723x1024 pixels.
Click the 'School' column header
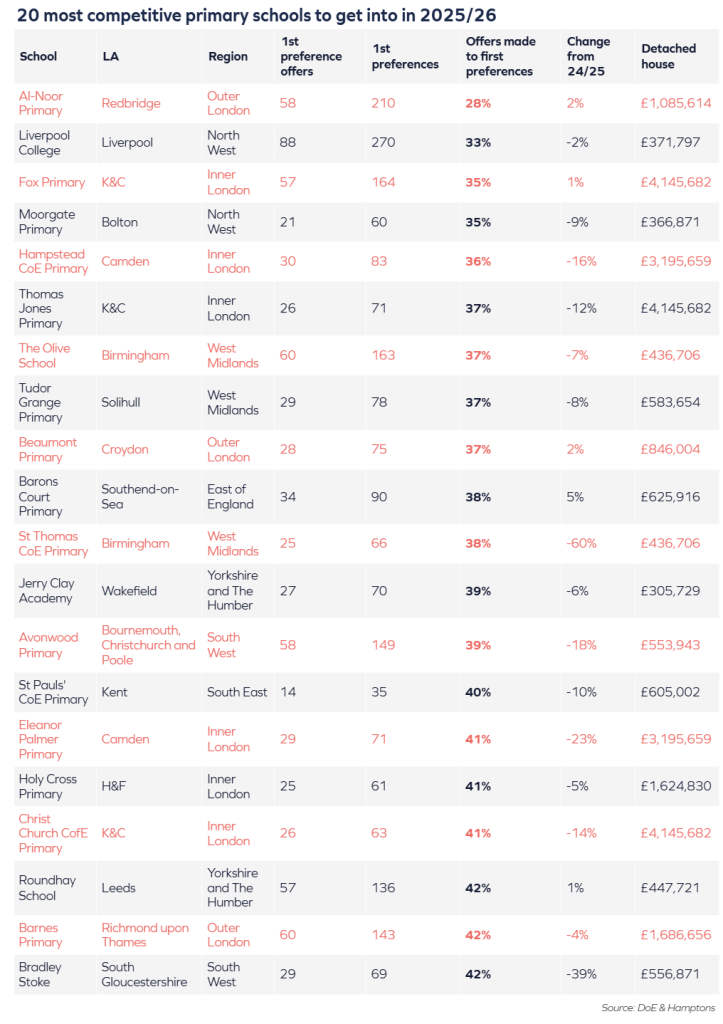(x=38, y=57)
